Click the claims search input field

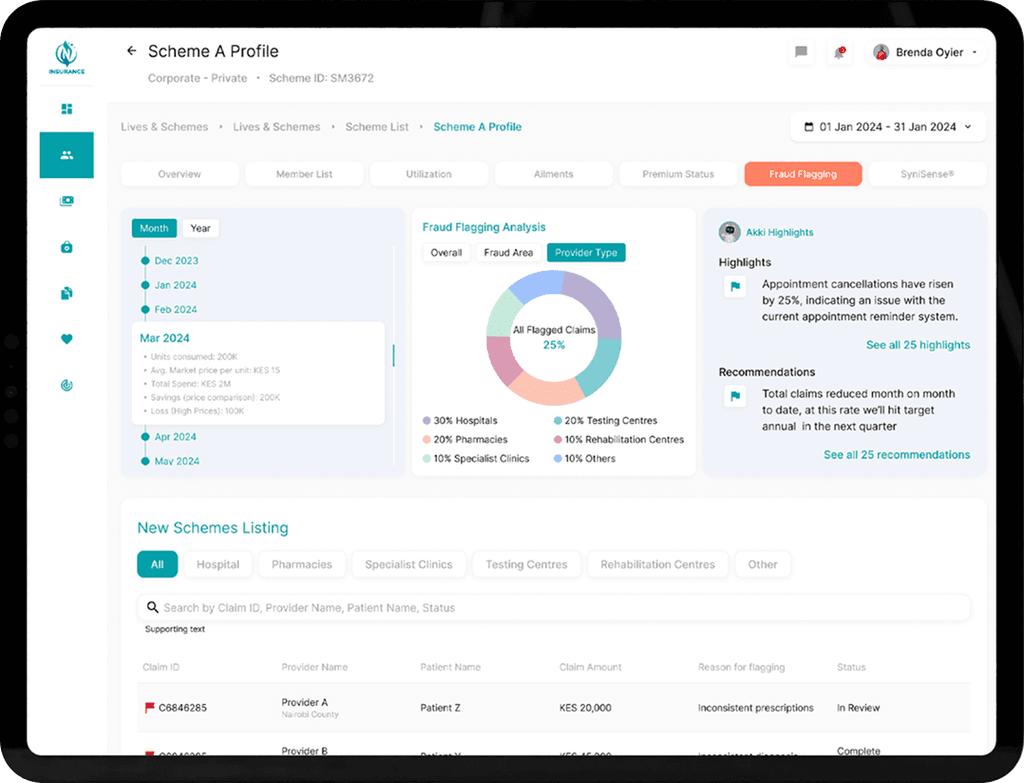tap(554, 607)
